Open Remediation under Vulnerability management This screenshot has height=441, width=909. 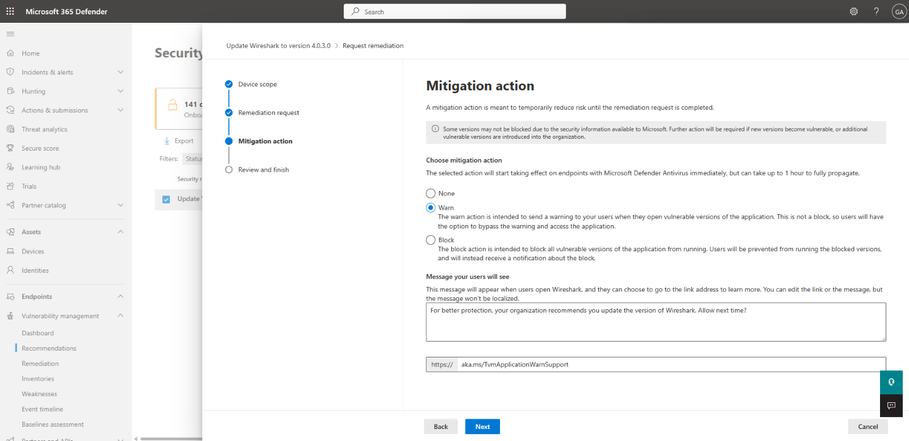pos(40,363)
